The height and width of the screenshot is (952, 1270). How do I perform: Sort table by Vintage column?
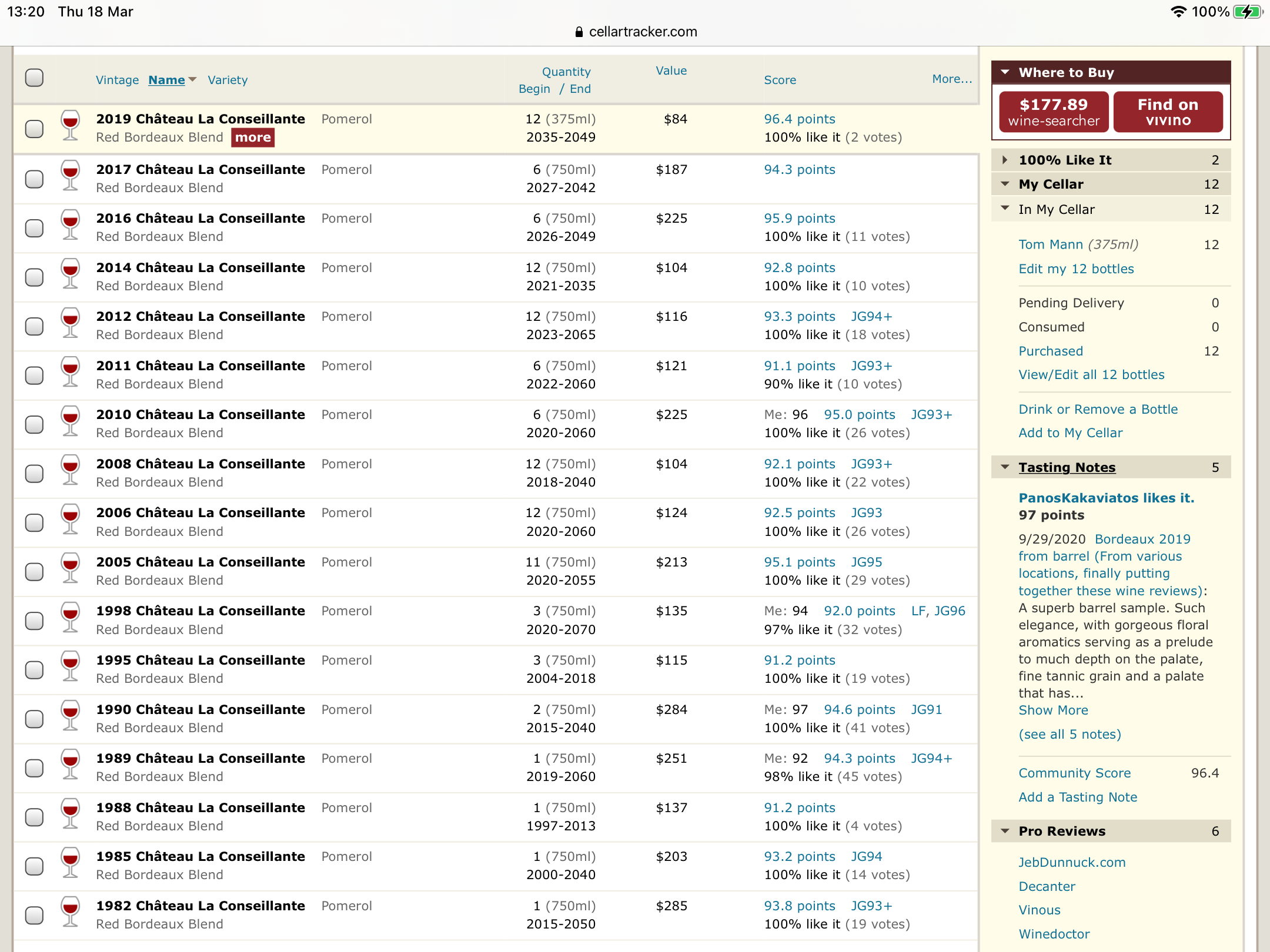(118, 80)
